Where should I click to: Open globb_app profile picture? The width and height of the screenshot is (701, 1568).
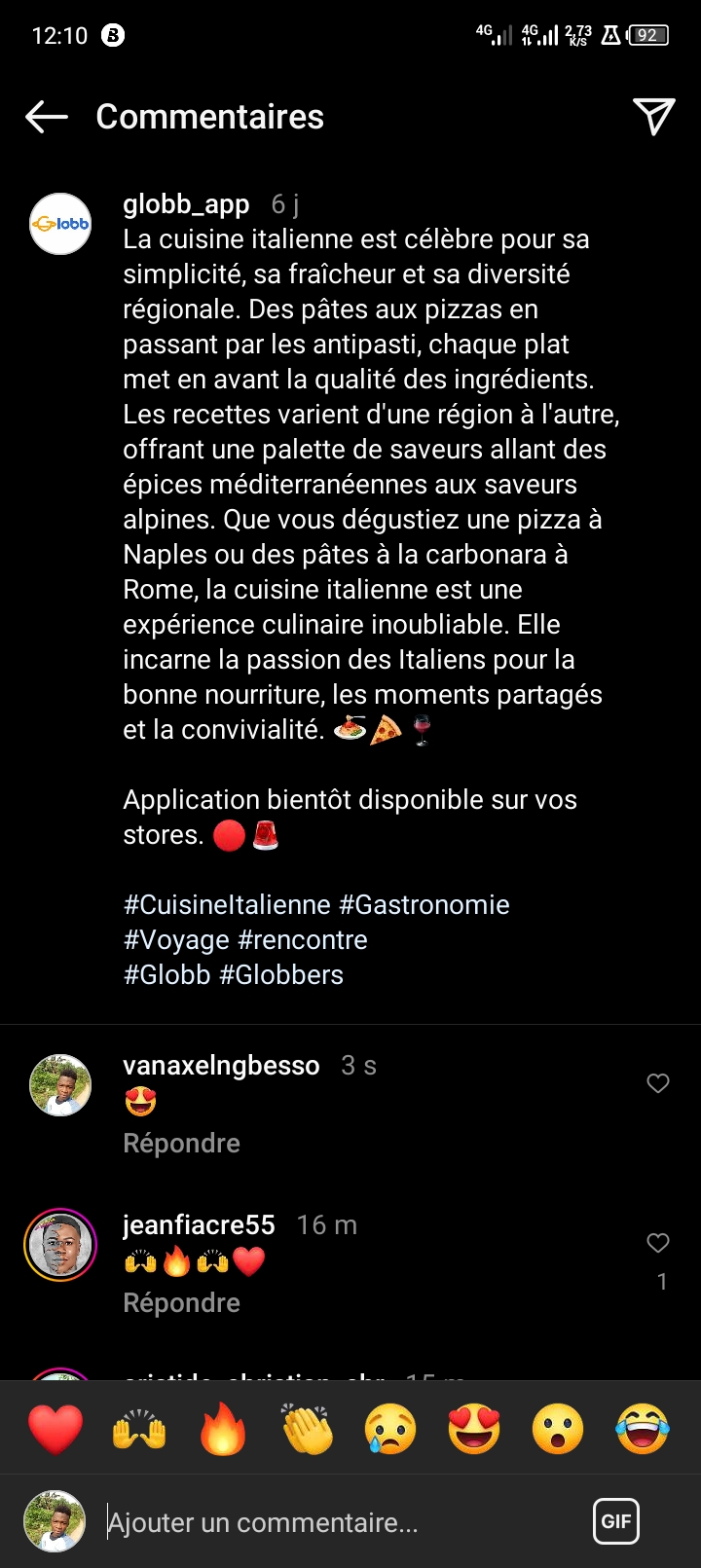(60, 224)
